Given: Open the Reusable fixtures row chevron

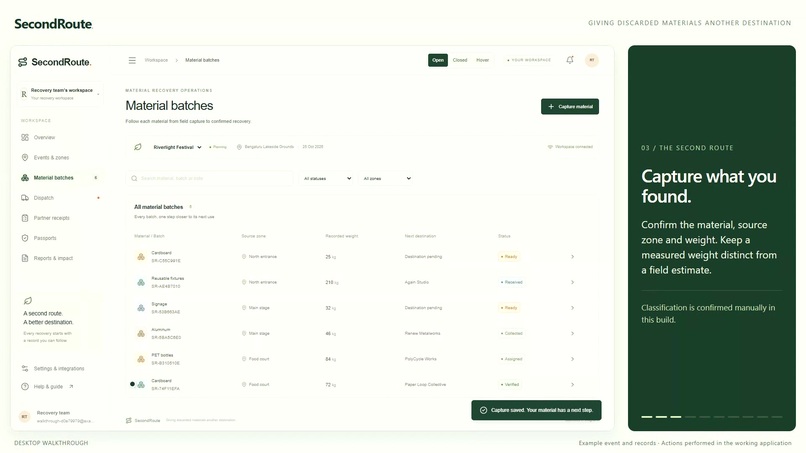Looking at the screenshot, I should pos(572,282).
